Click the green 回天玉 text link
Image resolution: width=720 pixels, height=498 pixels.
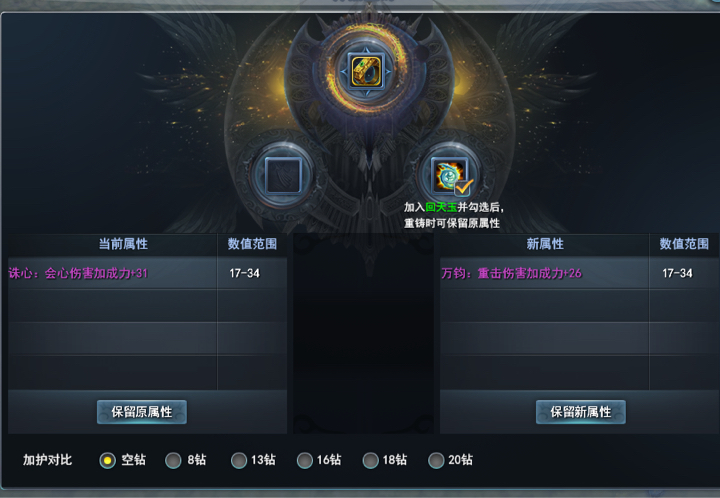point(441,207)
